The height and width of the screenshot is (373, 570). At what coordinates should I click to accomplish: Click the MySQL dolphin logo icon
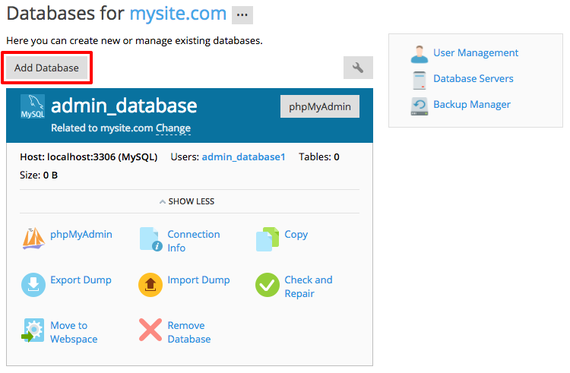33,107
